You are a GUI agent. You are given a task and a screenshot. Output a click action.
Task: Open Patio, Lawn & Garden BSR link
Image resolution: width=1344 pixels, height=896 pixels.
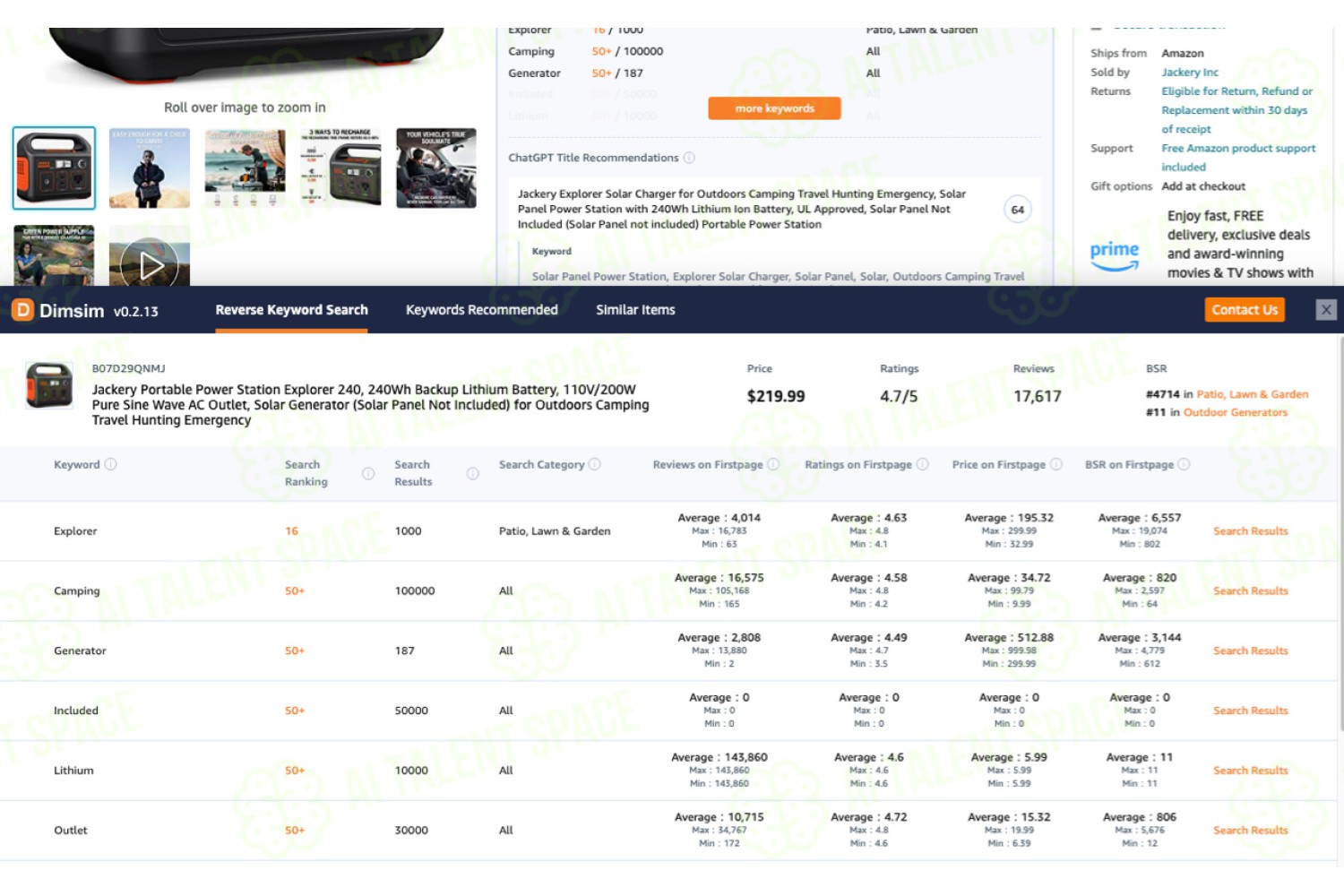(1252, 394)
